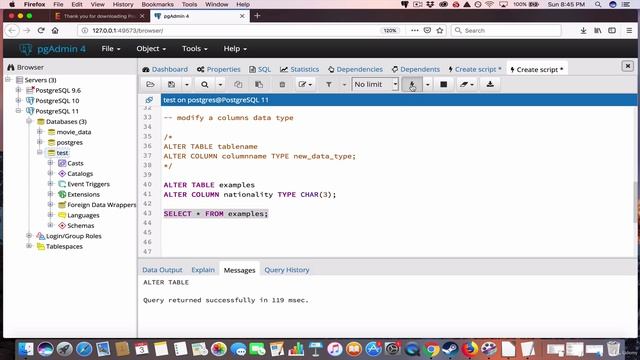Click the Firefox URL address bar

coord(229,31)
